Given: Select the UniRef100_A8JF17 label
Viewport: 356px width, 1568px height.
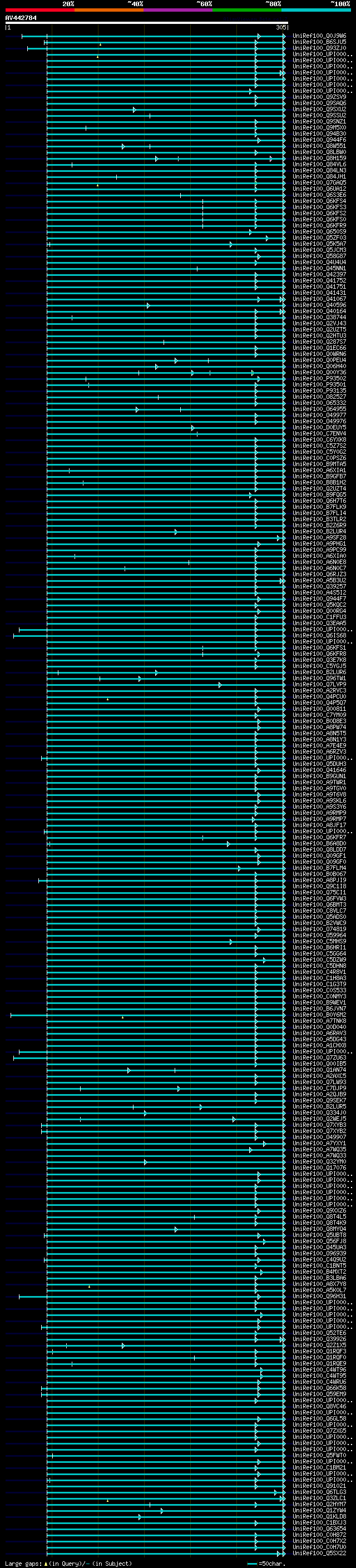Looking at the screenshot, I should pyautogui.click(x=319, y=825).
